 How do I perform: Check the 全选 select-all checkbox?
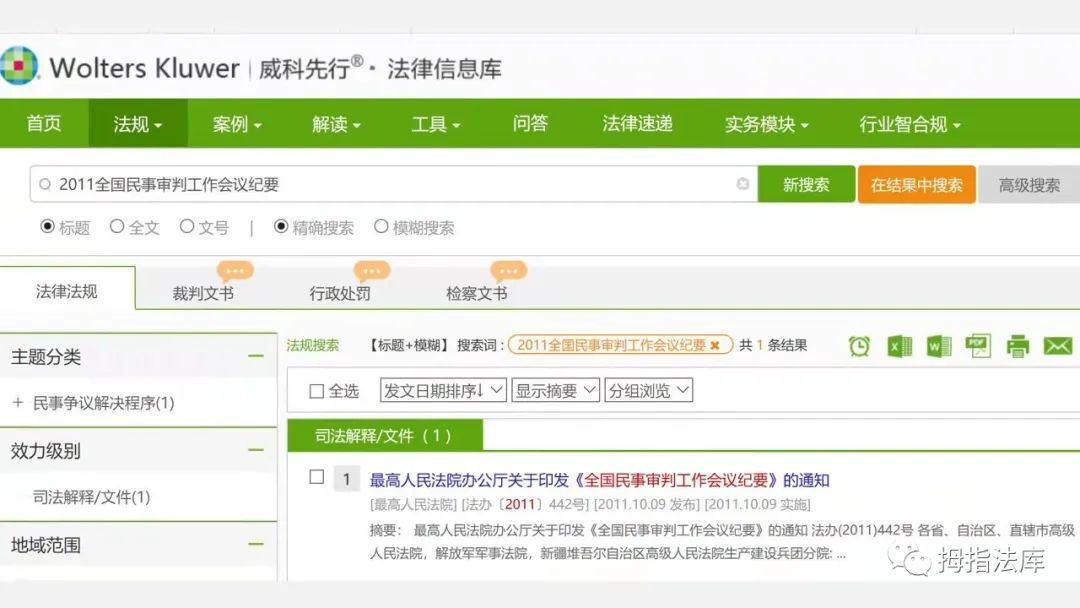316,391
